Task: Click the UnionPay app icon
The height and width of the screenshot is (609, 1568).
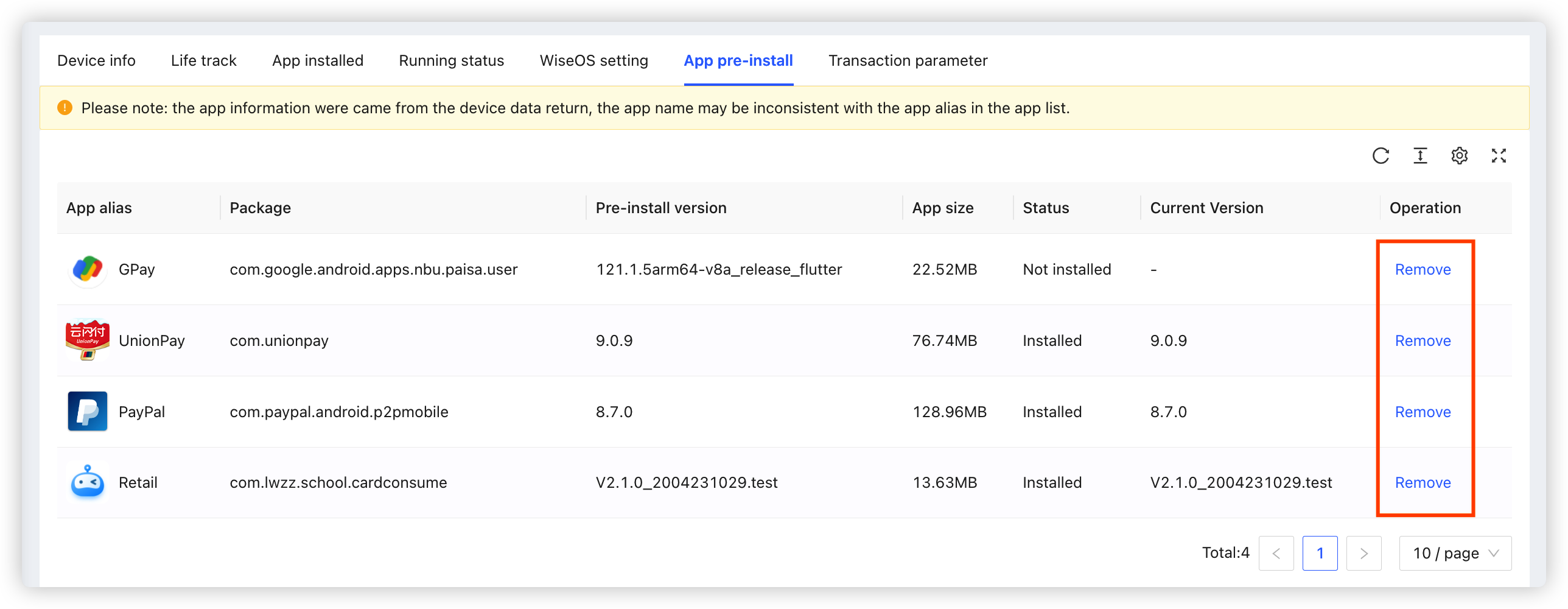Action: click(x=88, y=340)
